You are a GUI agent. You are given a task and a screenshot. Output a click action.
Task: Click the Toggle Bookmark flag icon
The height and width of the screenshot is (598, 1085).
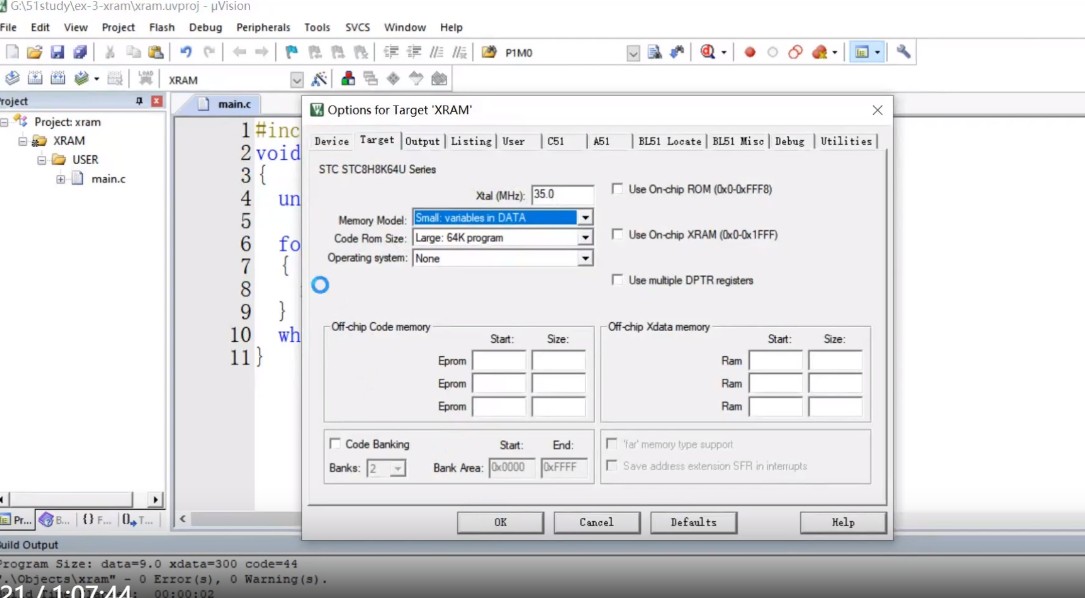[291, 52]
